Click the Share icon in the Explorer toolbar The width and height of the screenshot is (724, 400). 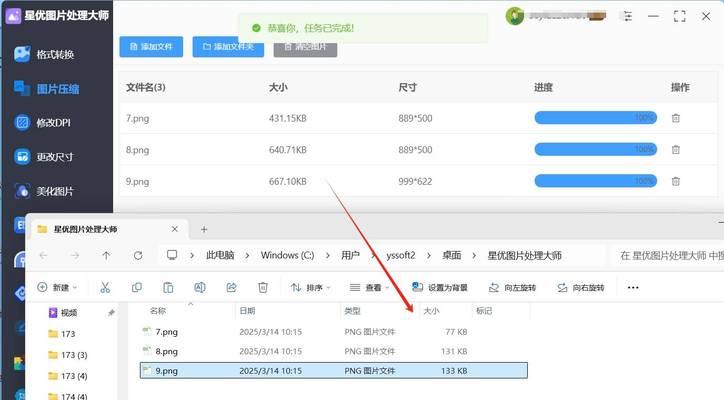tap(231, 287)
